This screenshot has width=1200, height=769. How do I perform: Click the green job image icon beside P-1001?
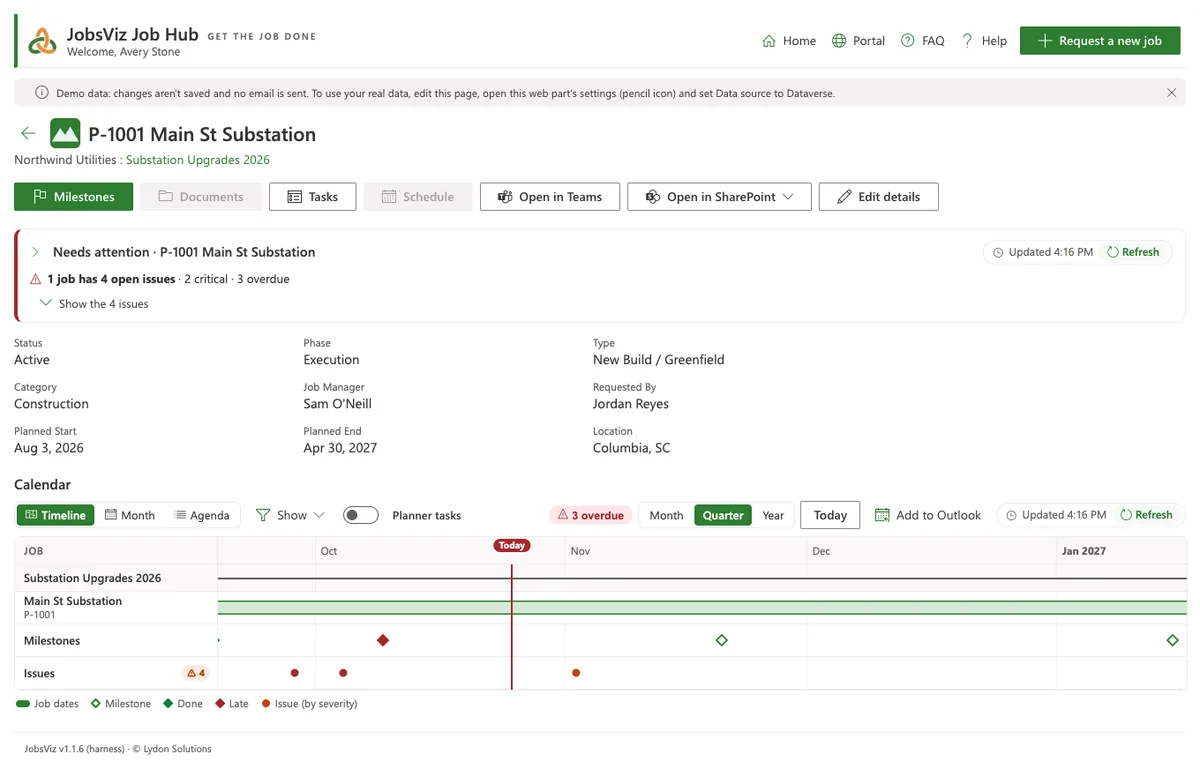65,134
